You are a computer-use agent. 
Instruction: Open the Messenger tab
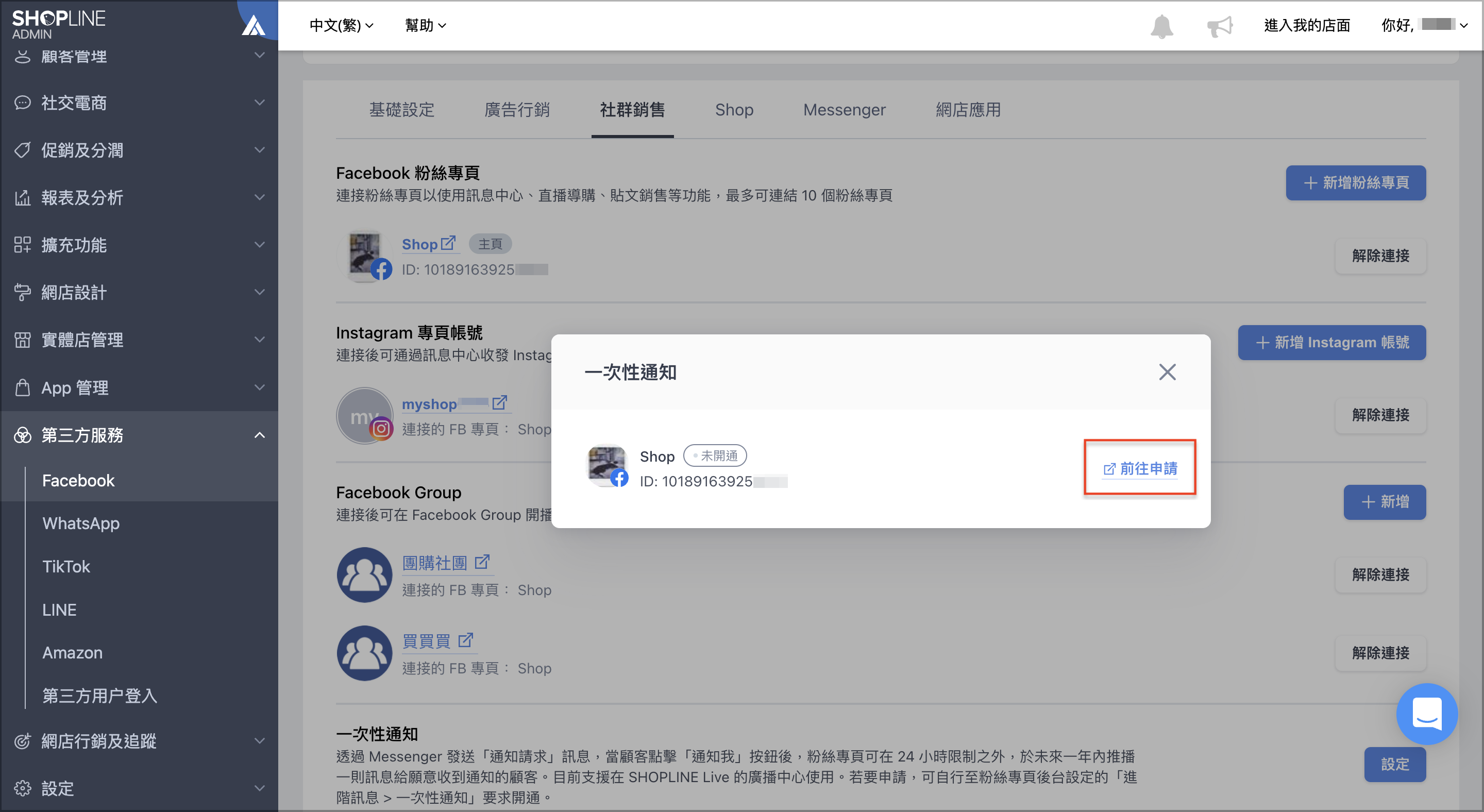point(845,109)
